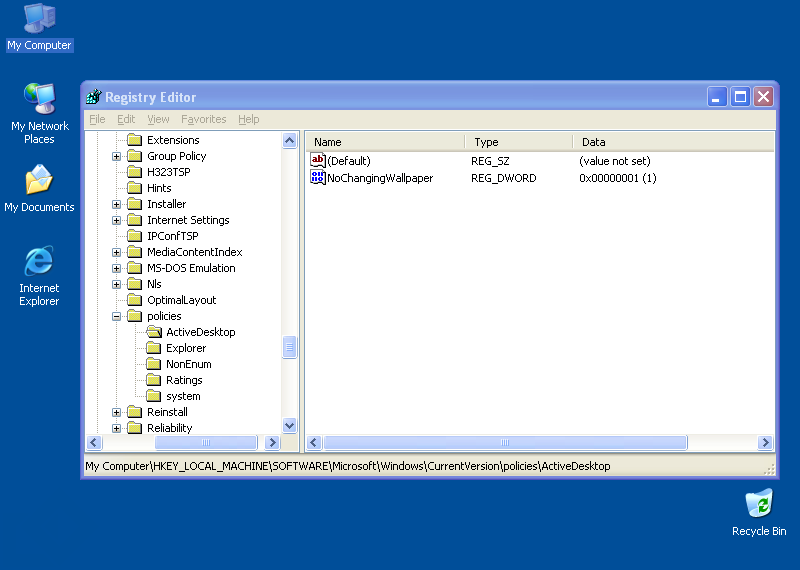The height and width of the screenshot is (570, 800).
Task: Click the Registry Editor title bar icon
Action: click(x=94, y=96)
